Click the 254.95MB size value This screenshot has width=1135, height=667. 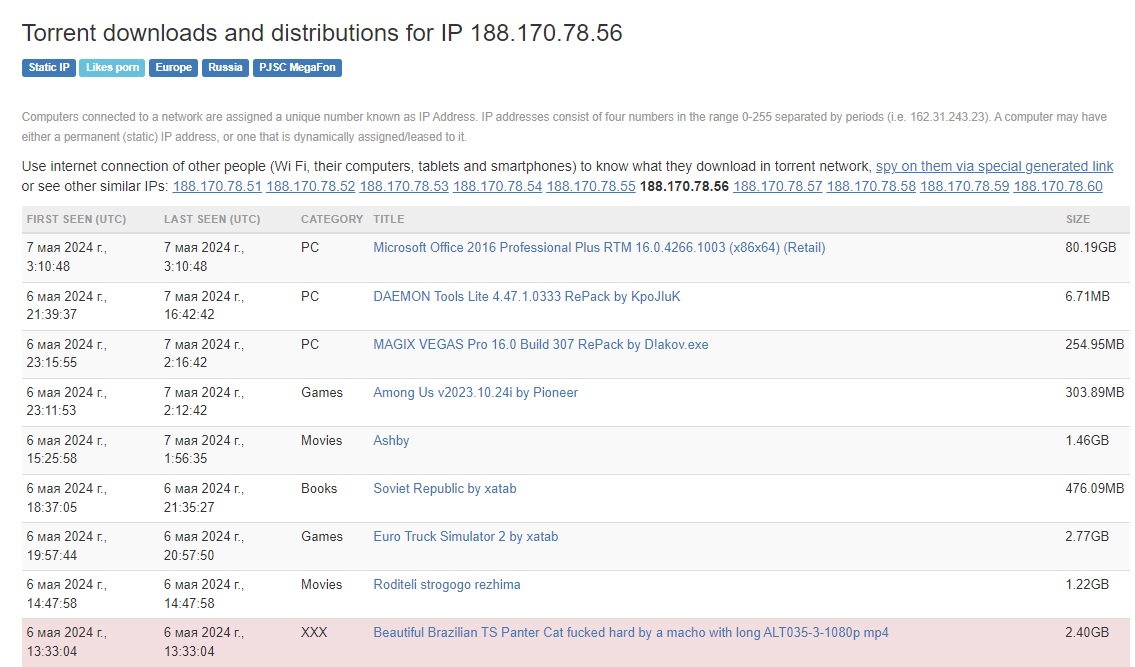tap(1094, 345)
